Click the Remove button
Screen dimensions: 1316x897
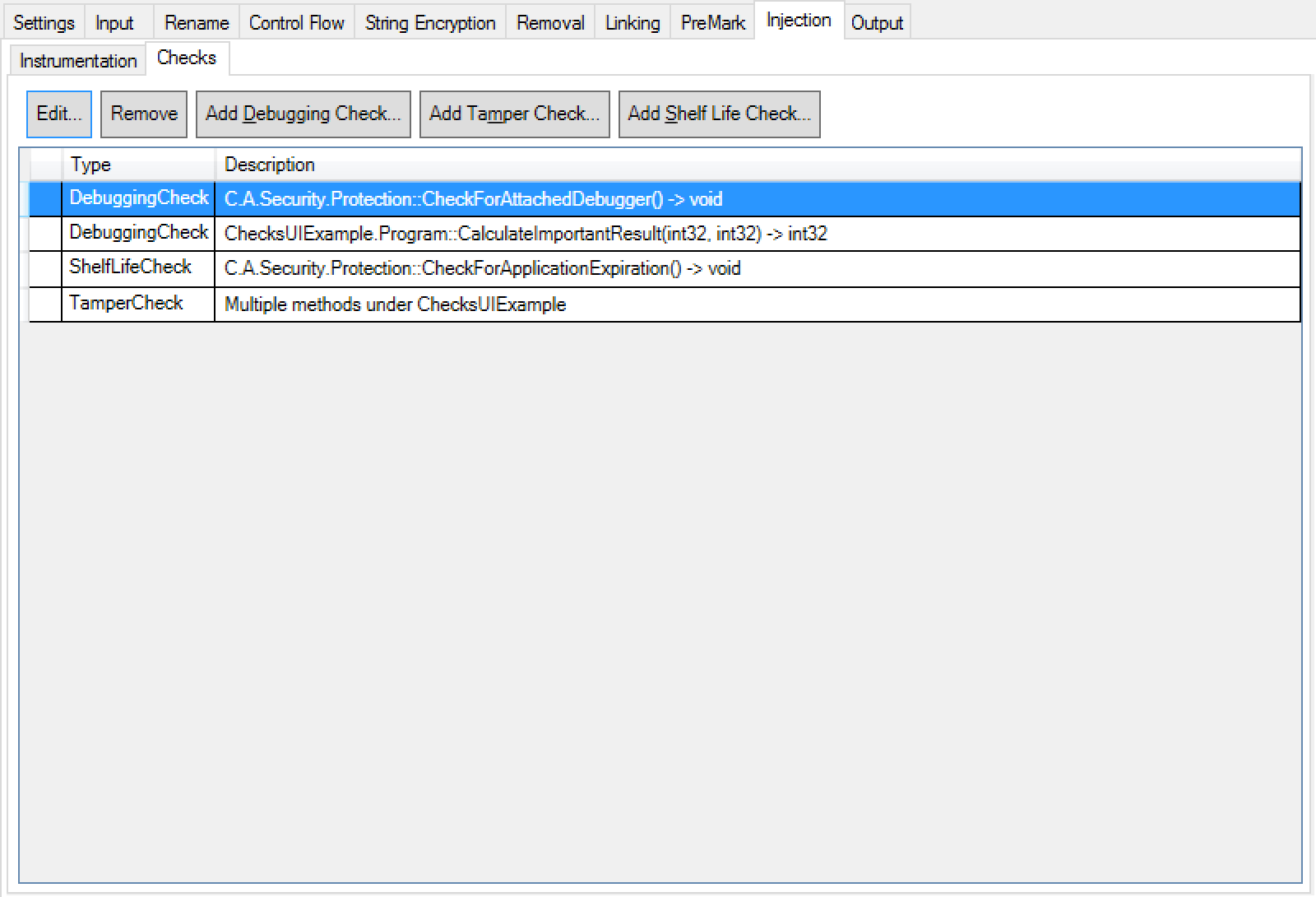[143, 114]
